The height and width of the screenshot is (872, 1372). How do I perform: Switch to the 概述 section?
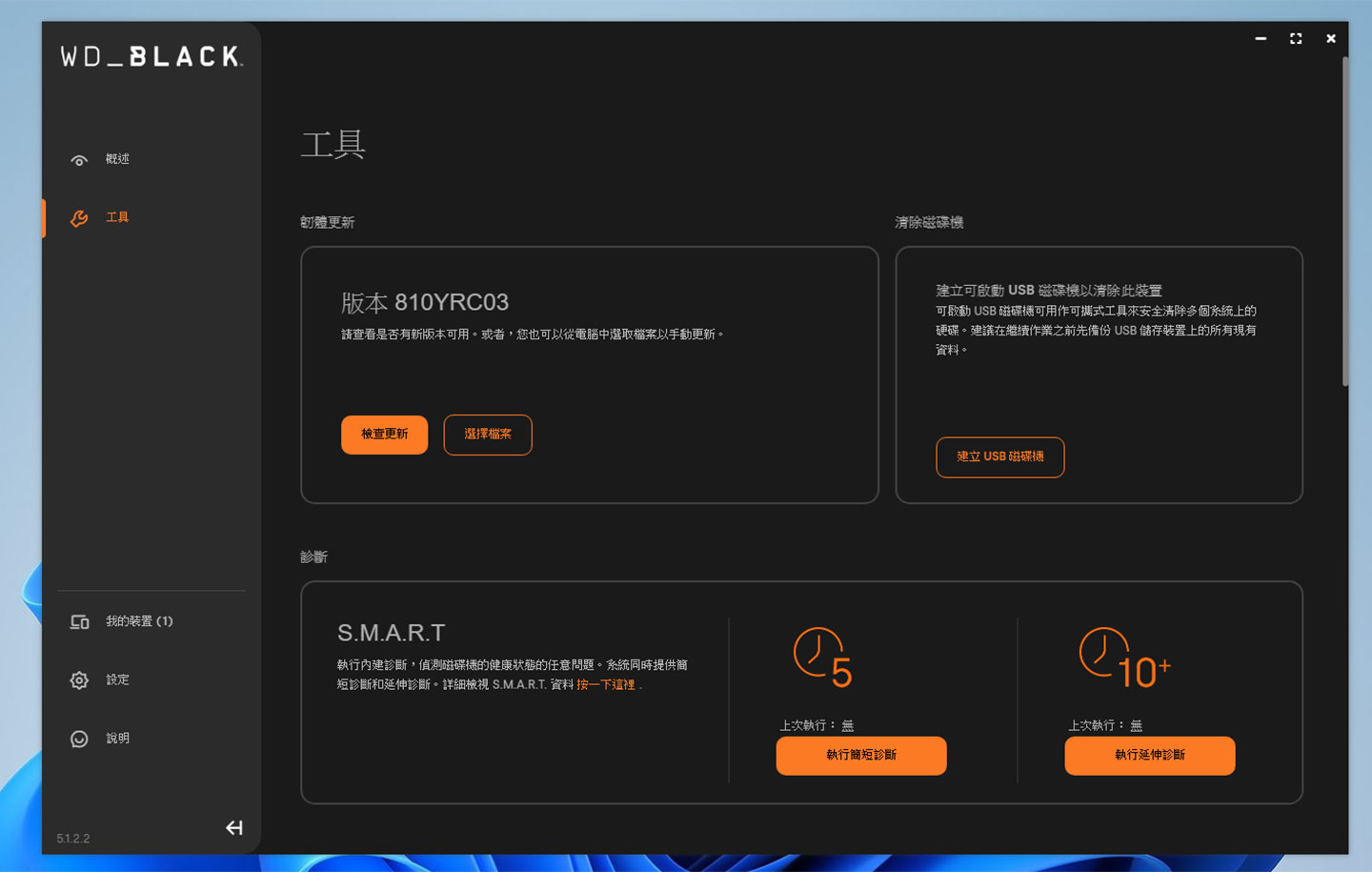(117, 159)
